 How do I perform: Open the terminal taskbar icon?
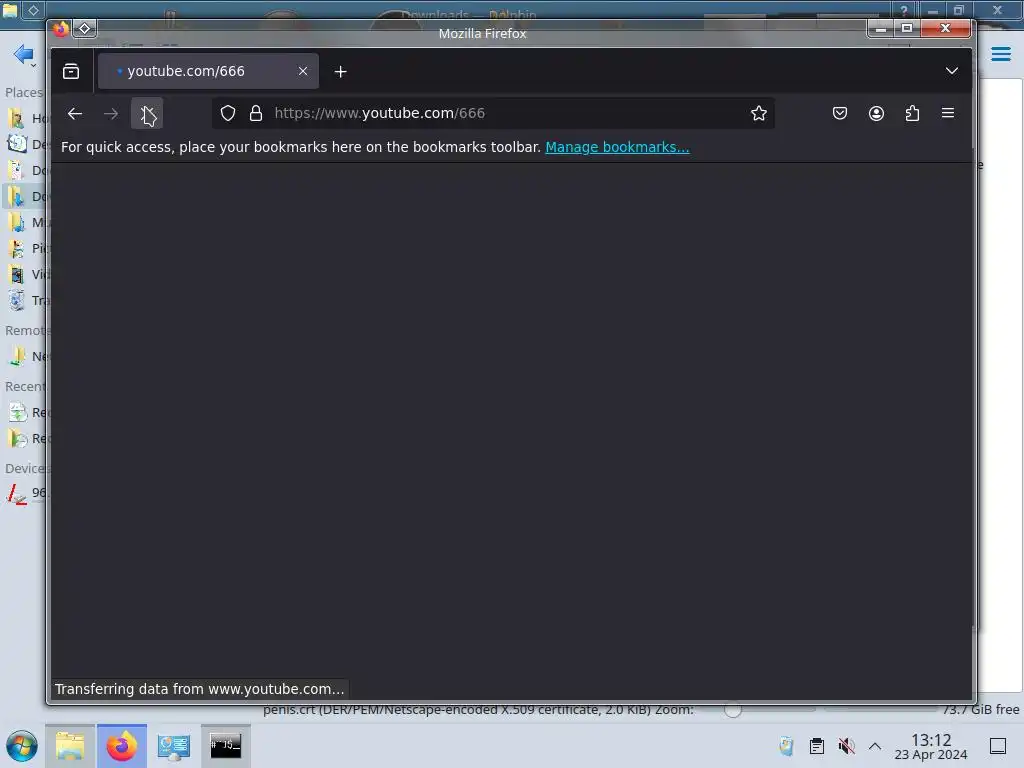[226, 746]
